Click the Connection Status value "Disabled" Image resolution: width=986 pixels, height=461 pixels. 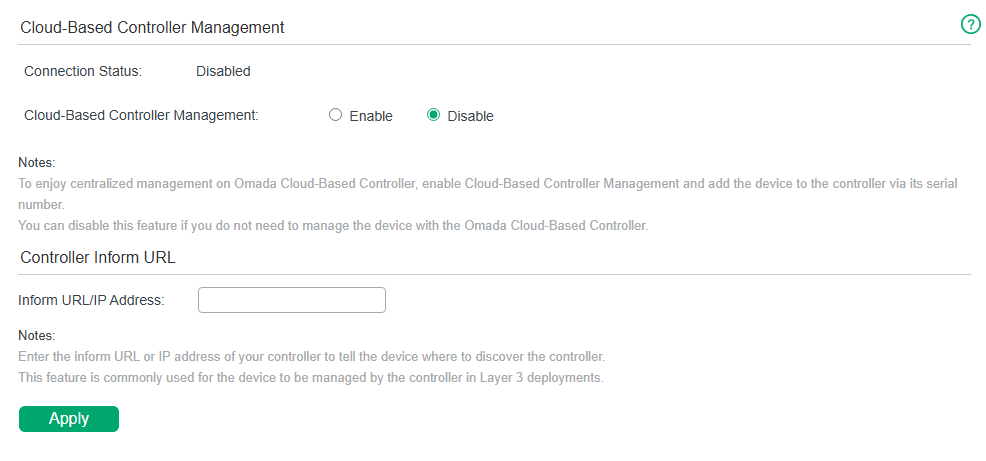coord(223,72)
